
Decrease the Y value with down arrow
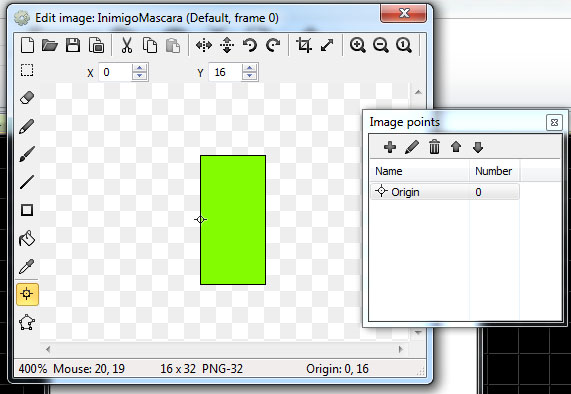[249, 75]
